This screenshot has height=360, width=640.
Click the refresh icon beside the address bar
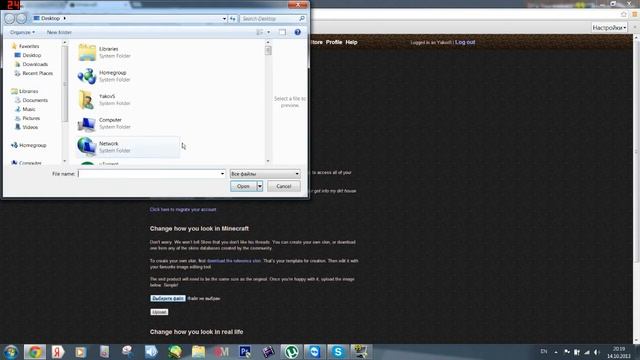pyautogui.click(x=233, y=18)
